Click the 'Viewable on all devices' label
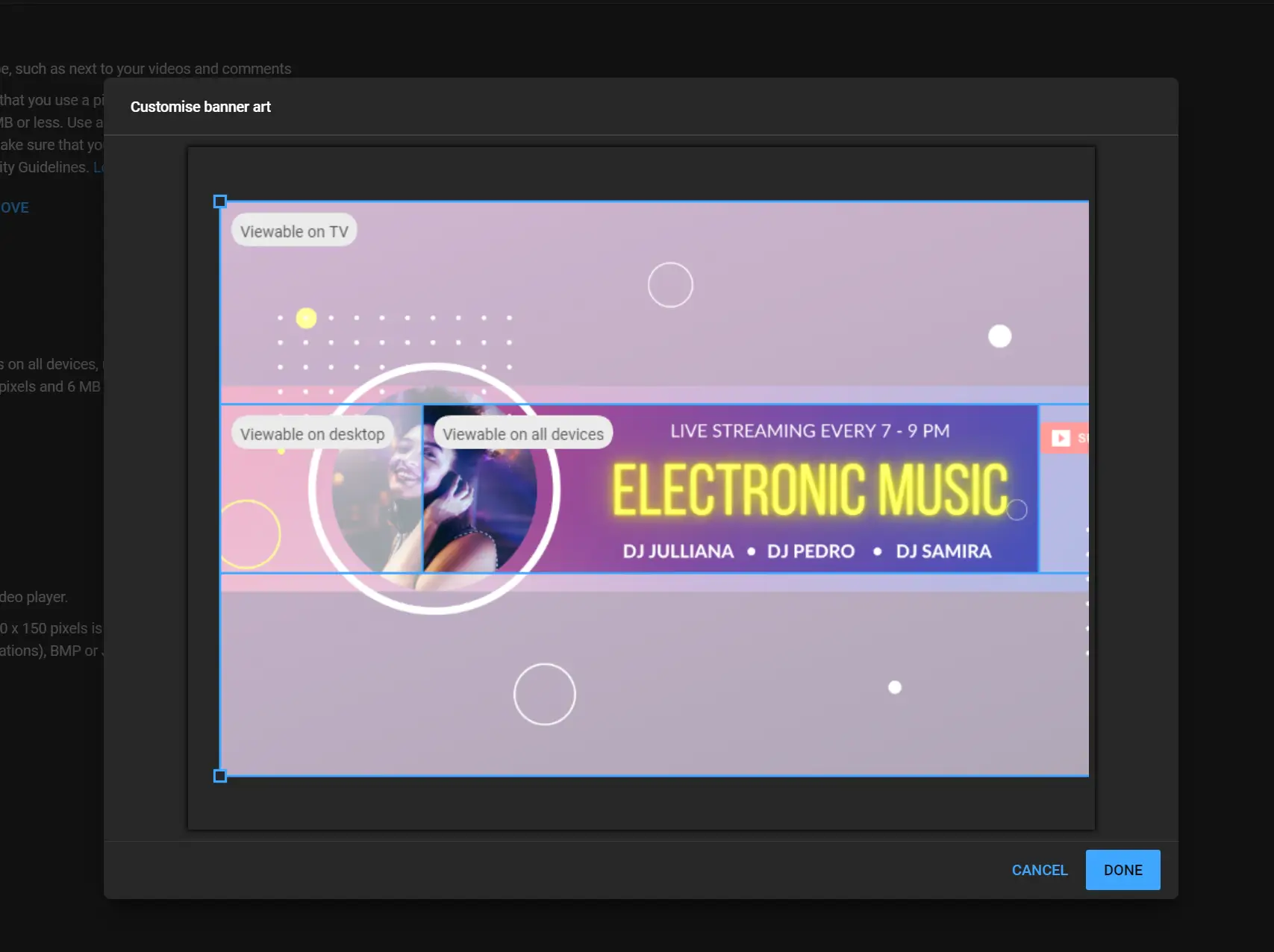The image size is (1274, 952). point(522,434)
